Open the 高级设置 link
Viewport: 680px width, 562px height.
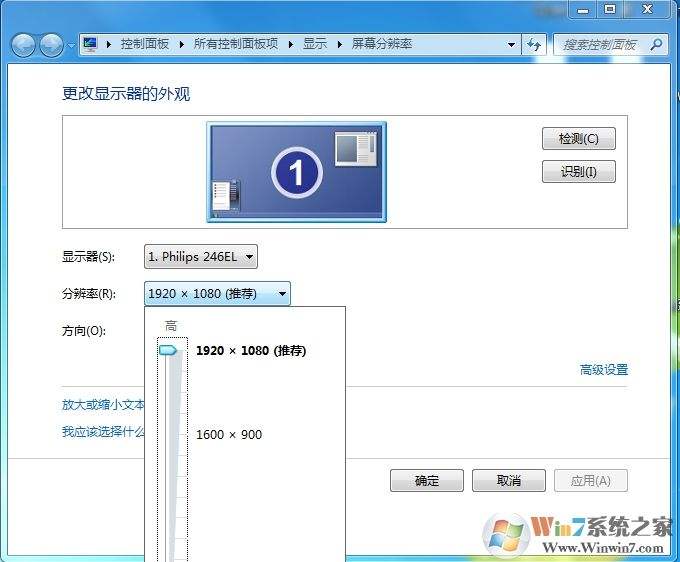pos(604,369)
